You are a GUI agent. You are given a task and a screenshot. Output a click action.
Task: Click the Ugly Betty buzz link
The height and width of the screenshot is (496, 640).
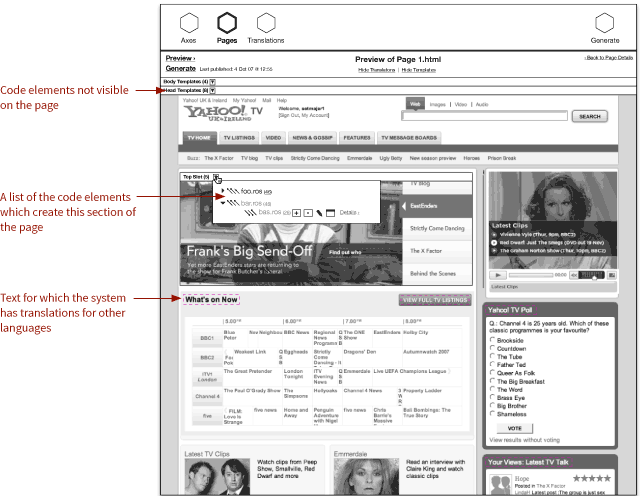tap(391, 158)
